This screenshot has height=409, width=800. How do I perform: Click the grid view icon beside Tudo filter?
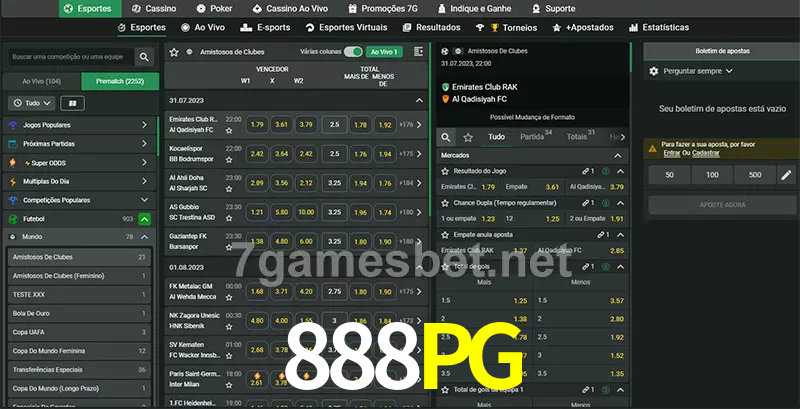72,104
